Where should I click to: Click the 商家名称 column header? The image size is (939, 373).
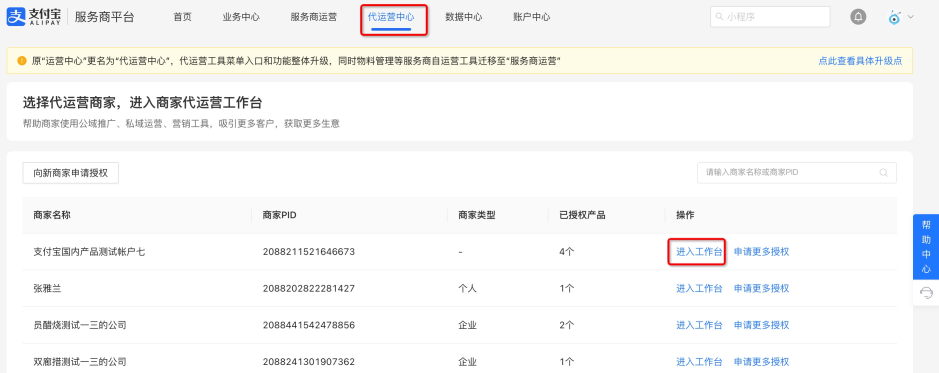[x=52, y=215]
